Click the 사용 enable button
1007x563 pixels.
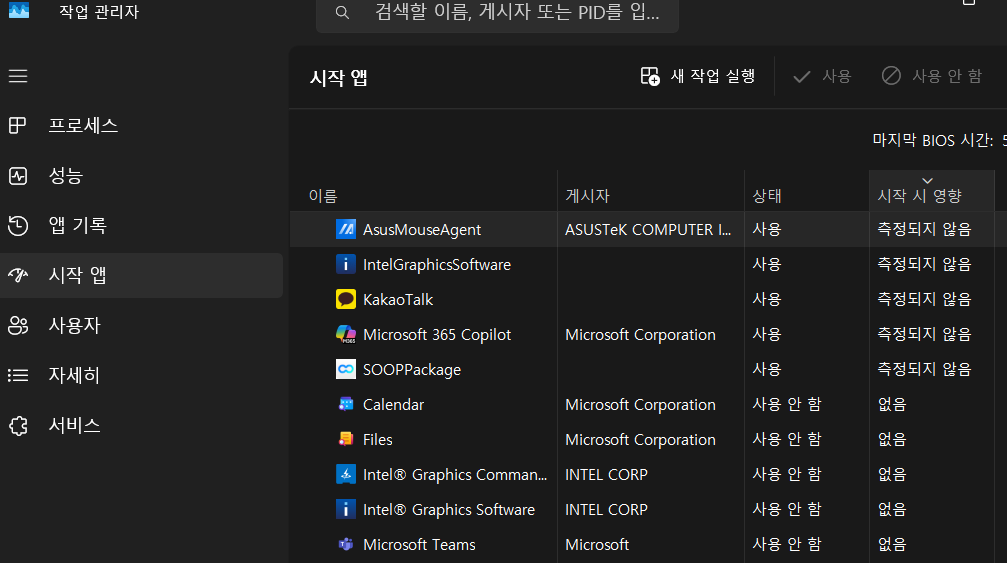(822, 76)
